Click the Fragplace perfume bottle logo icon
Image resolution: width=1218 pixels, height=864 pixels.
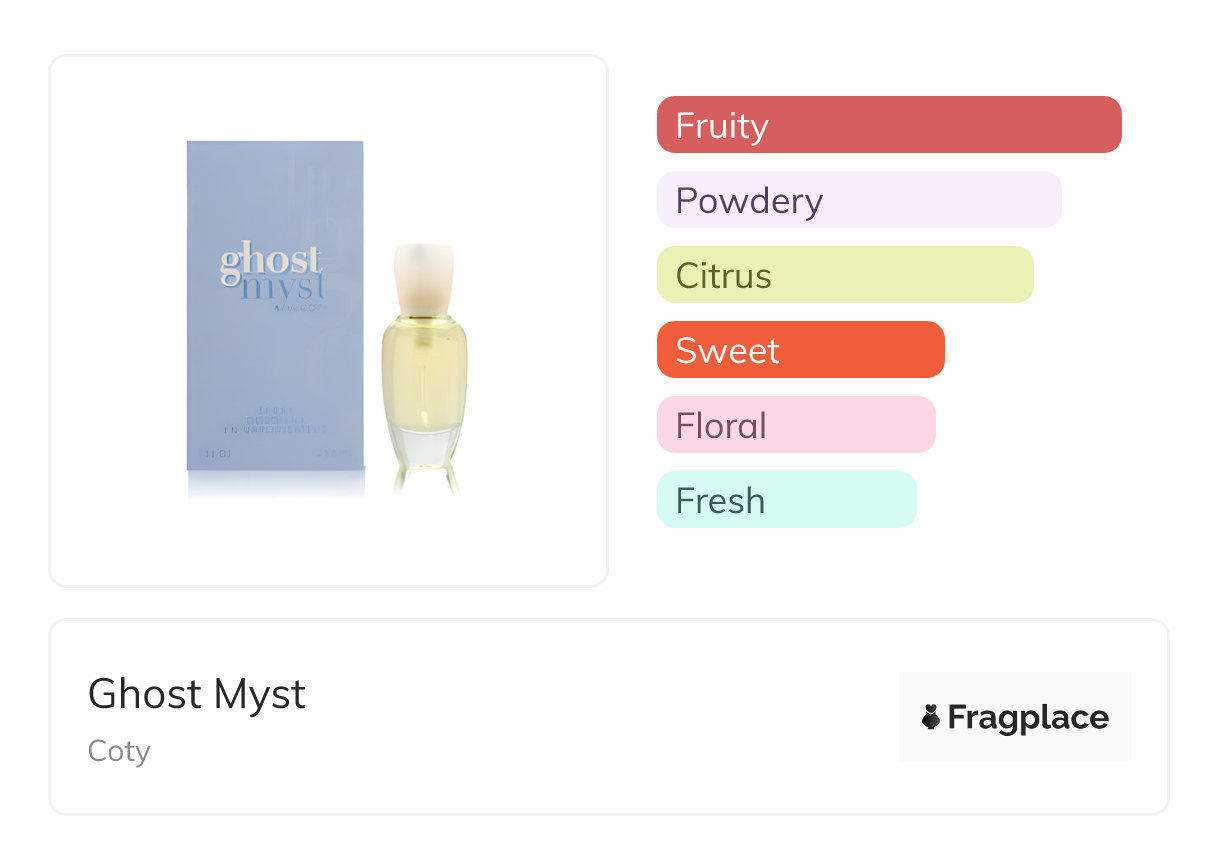[x=931, y=717]
